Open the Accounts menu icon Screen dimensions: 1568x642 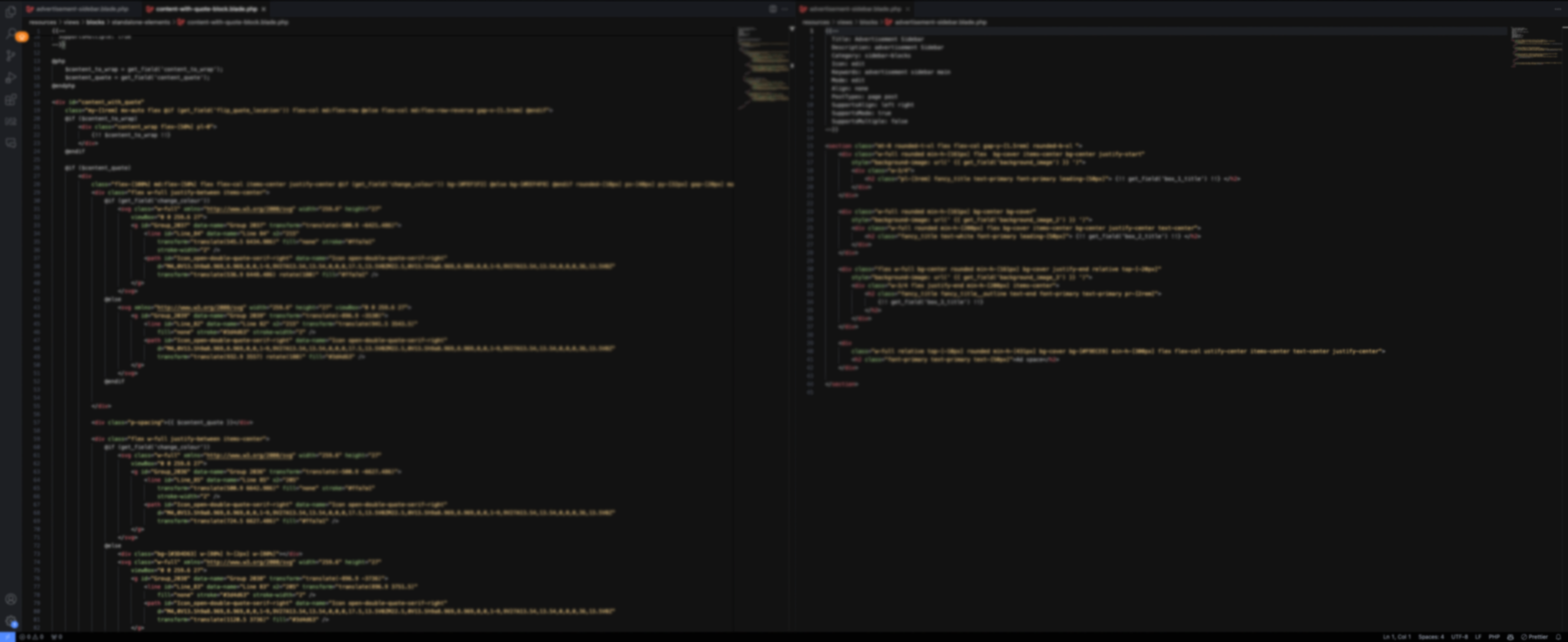(10, 600)
